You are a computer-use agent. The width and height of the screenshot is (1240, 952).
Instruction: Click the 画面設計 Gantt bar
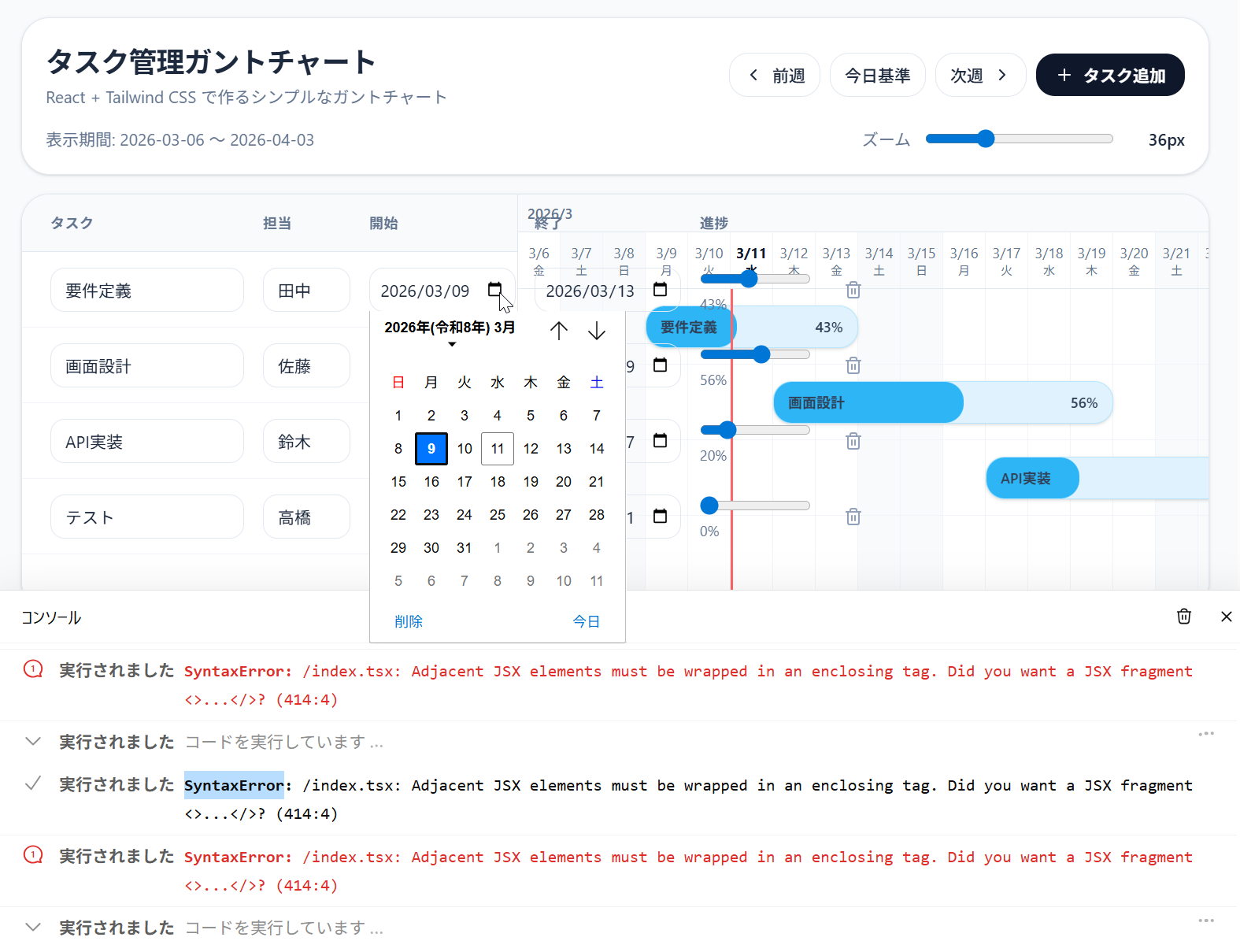tap(943, 402)
